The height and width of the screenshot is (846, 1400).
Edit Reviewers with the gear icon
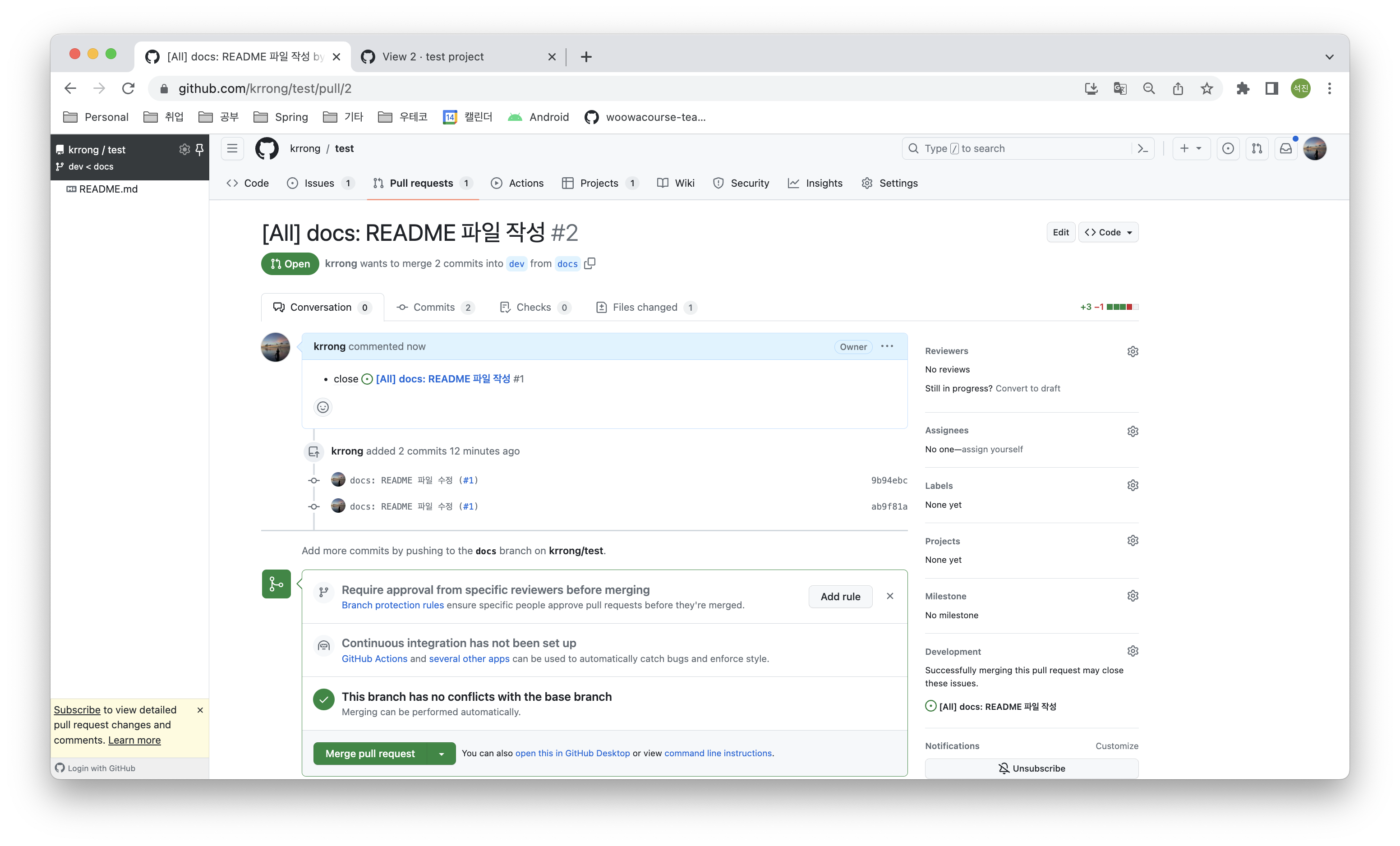[x=1133, y=352]
